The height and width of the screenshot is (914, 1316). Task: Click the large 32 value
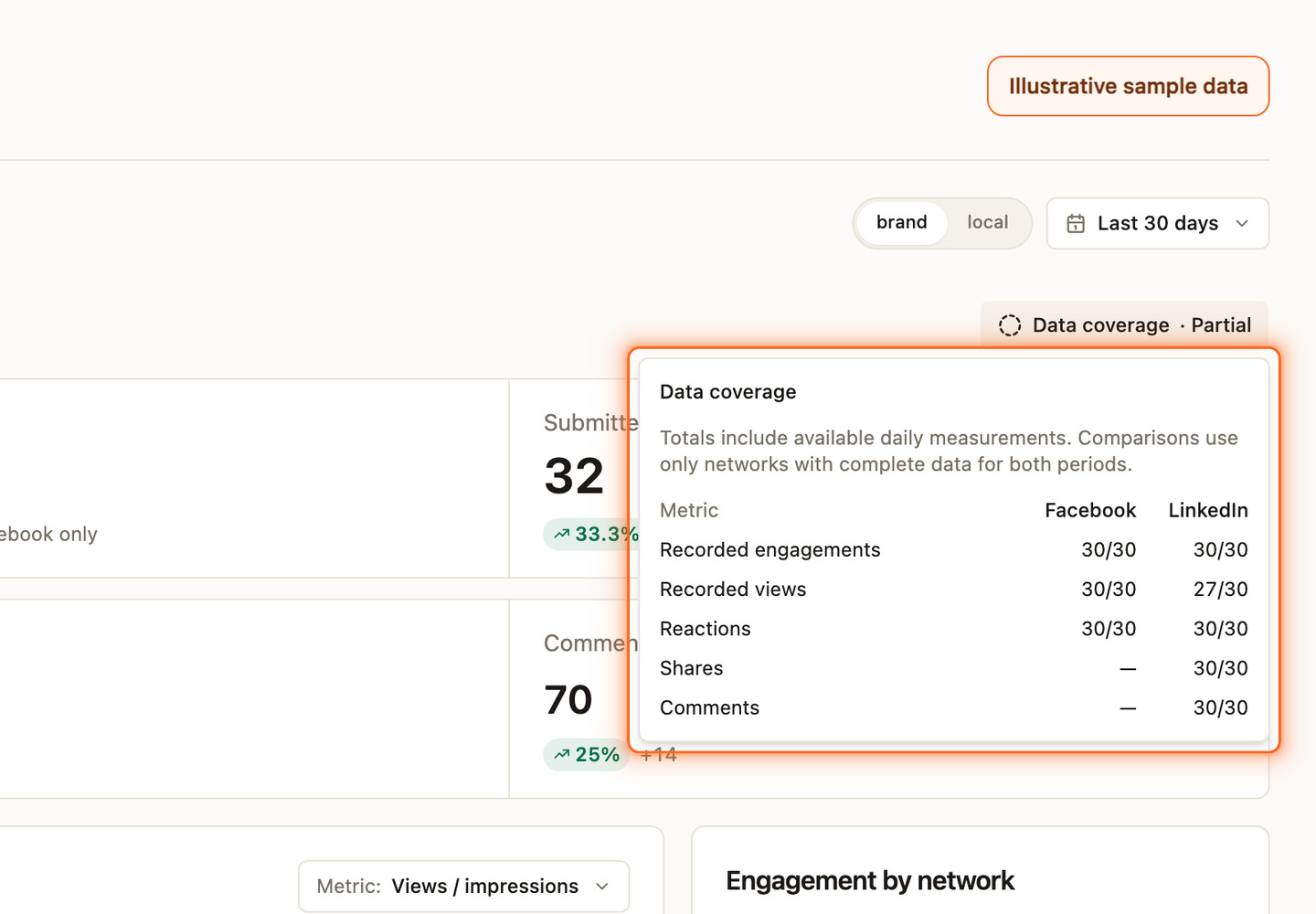[x=574, y=476]
